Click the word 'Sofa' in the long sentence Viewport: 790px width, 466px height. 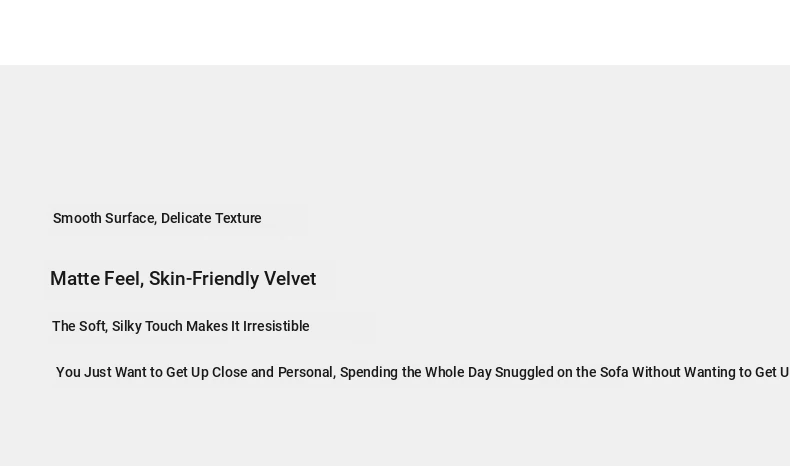[614, 372]
